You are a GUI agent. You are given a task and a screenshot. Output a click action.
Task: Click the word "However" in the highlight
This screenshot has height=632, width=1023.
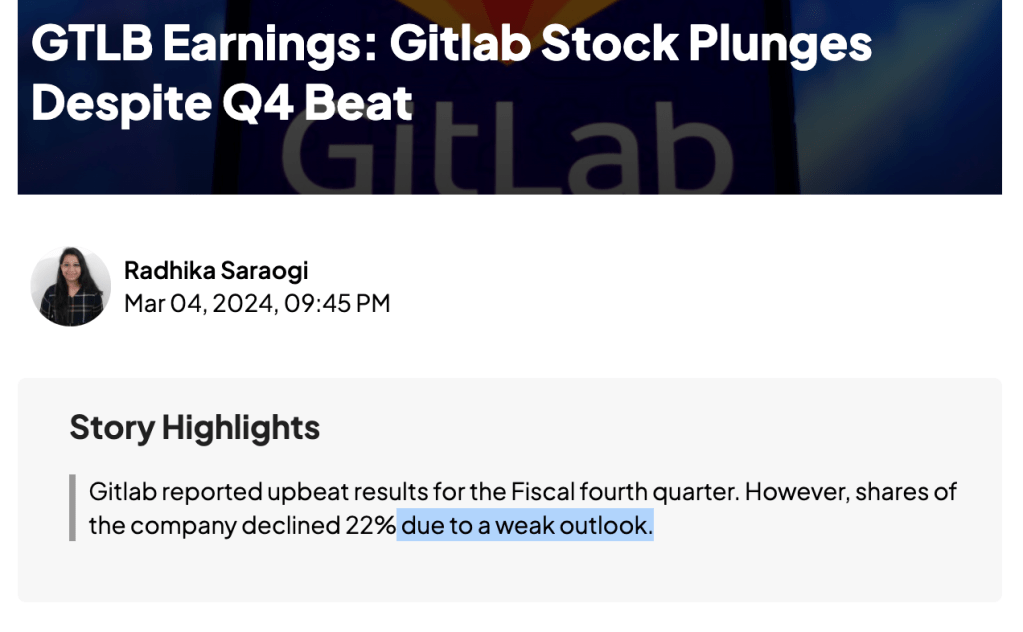[x=792, y=492]
